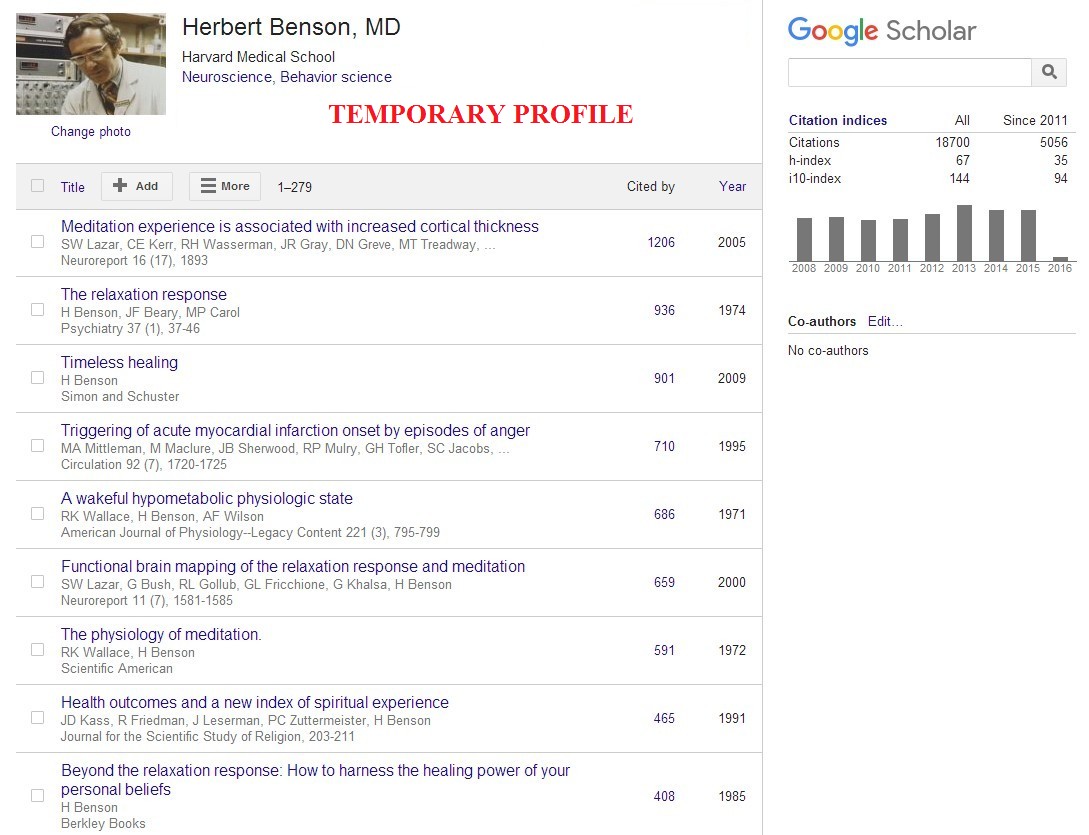Click the Citation indices heading link
Viewport: 1089px width, 835px height.
[838, 120]
